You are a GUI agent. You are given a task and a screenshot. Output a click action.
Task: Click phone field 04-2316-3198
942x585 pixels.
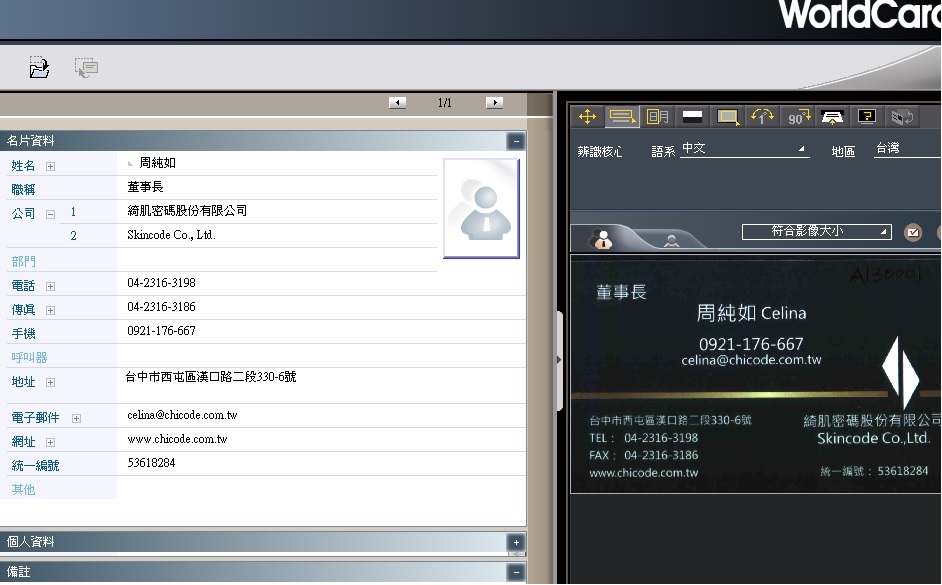tap(321, 283)
